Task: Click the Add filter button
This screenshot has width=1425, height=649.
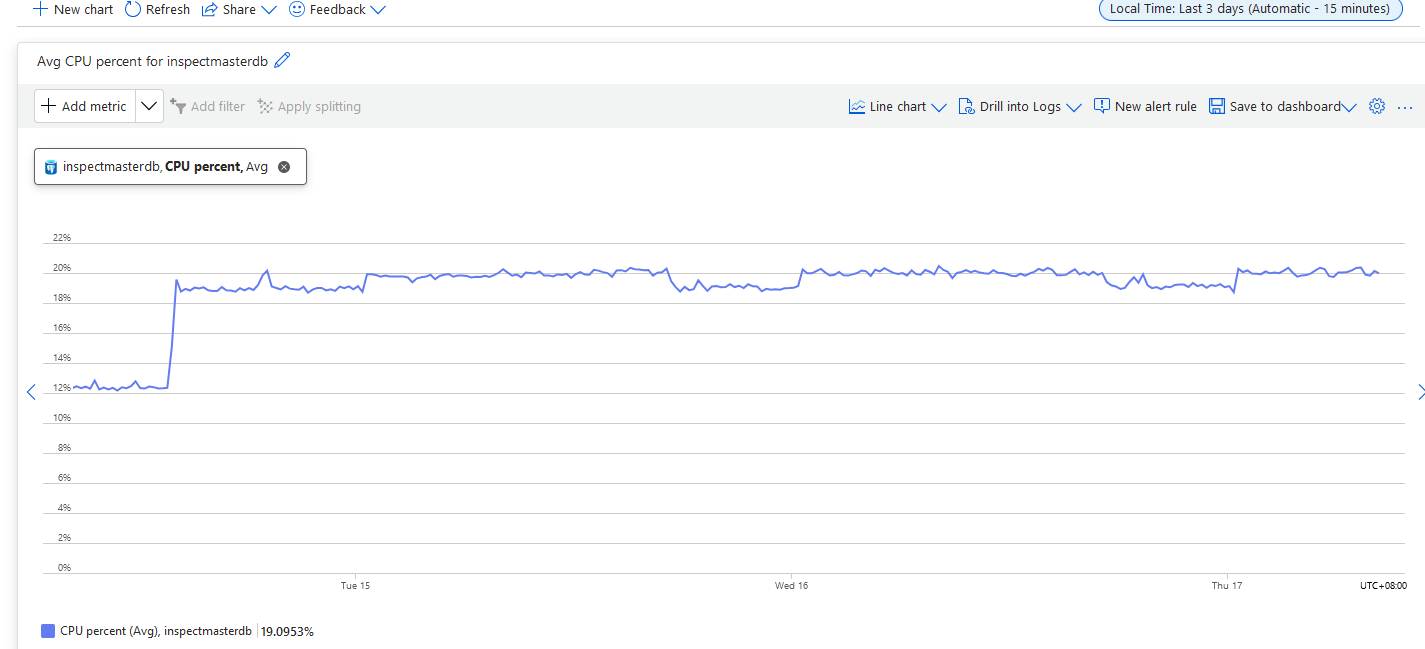Action: [x=208, y=105]
